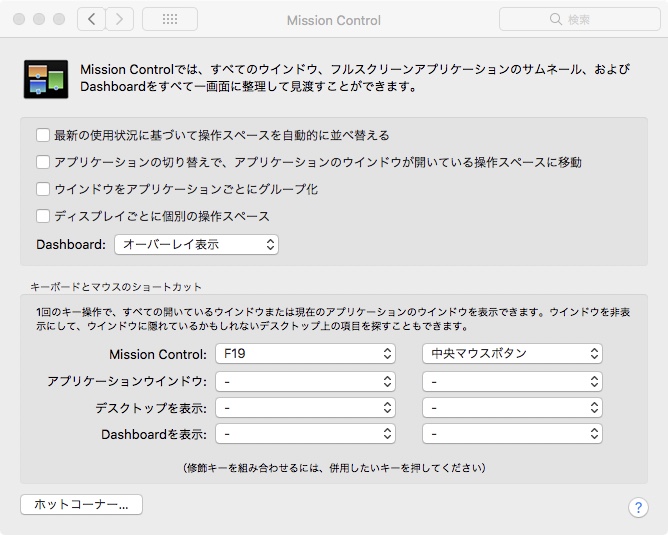Open デスクトップを表示 mouse shortcut dropdown

[x=512, y=408]
